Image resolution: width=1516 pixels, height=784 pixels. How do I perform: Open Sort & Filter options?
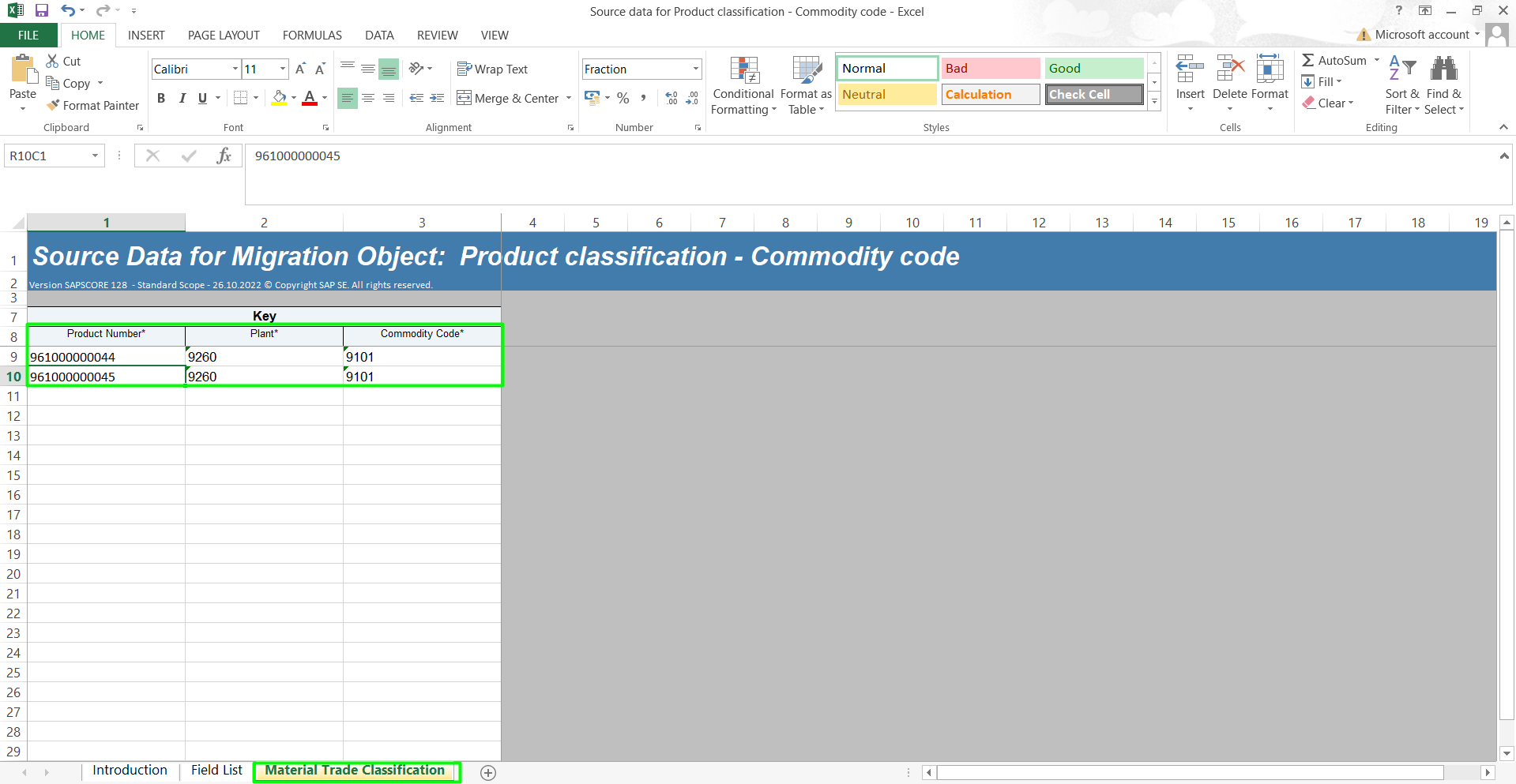click(x=1402, y=85)
